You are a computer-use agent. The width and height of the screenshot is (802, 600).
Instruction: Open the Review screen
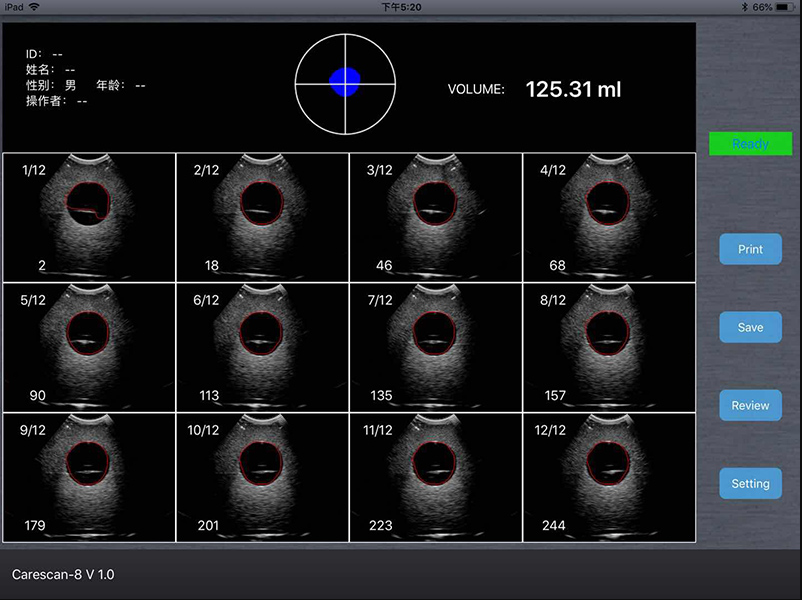(750, 405)
